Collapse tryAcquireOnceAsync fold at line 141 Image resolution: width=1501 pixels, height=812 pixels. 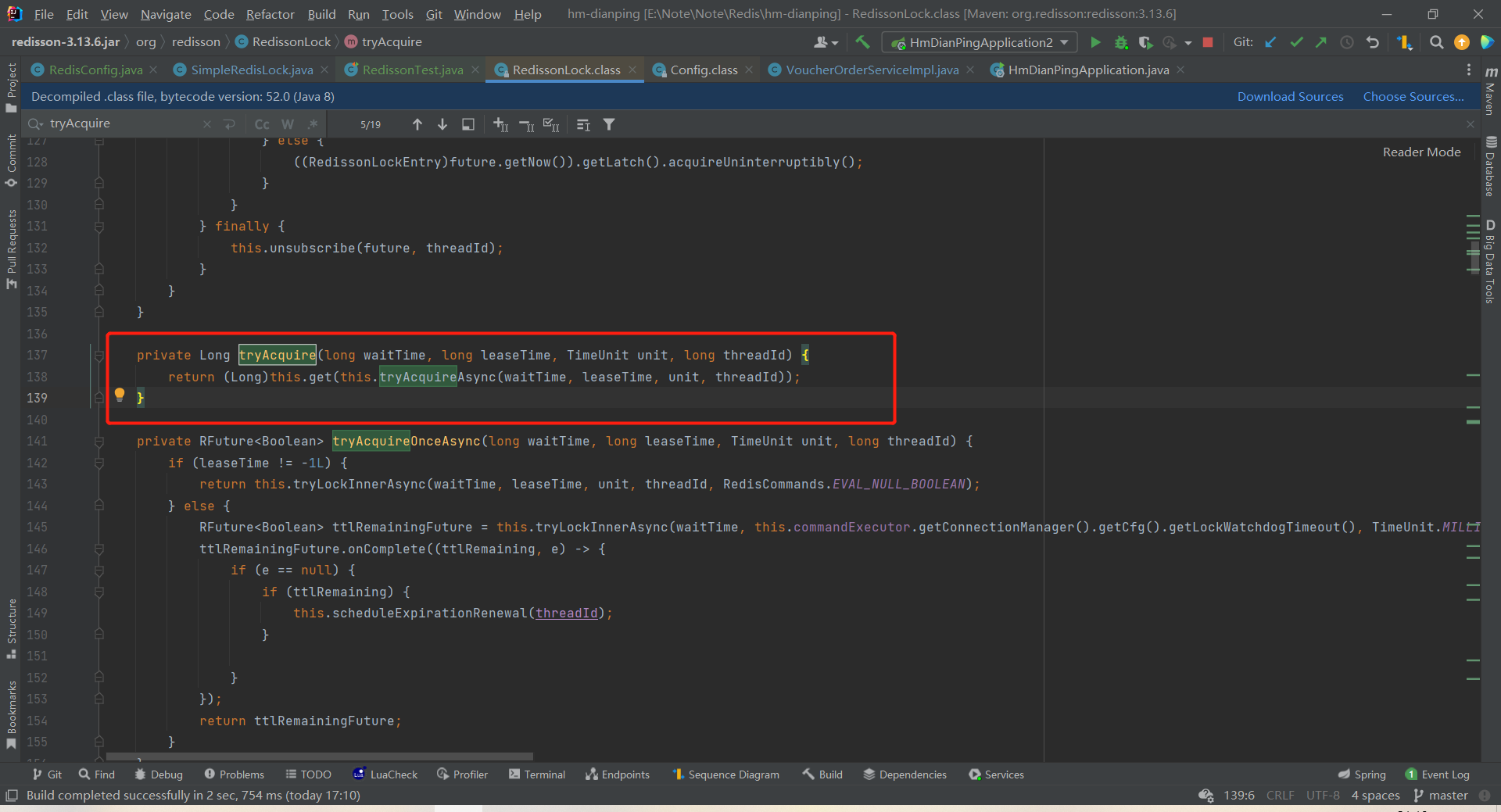pos(99,442)
